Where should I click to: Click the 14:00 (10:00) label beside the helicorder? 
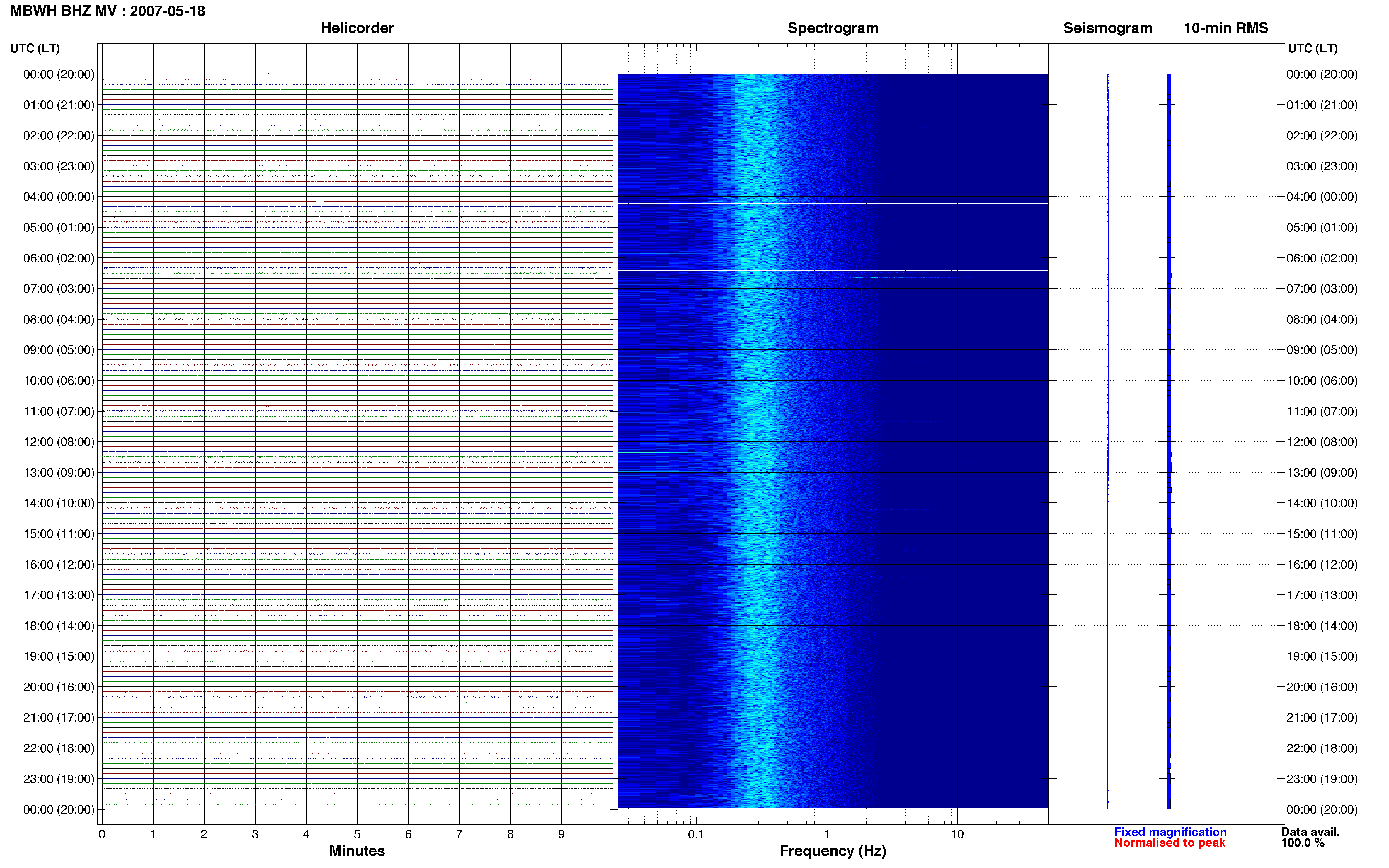[x=59, y=503]
